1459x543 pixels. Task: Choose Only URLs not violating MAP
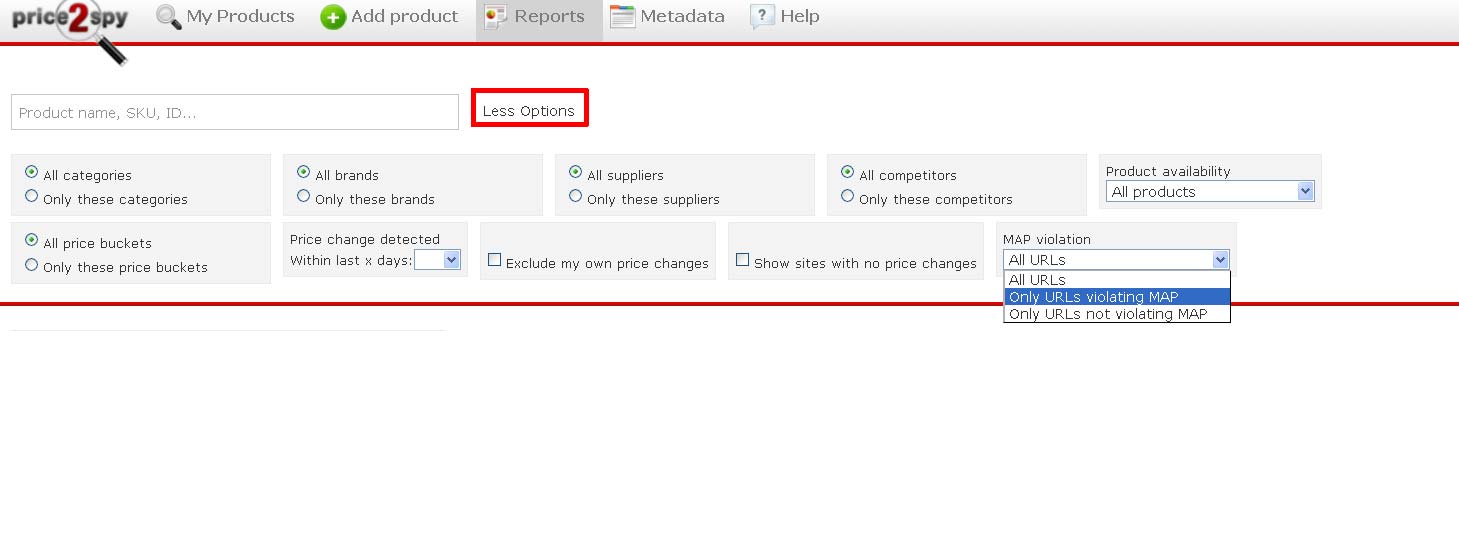pyautogui.click(x=1117, y=314)
